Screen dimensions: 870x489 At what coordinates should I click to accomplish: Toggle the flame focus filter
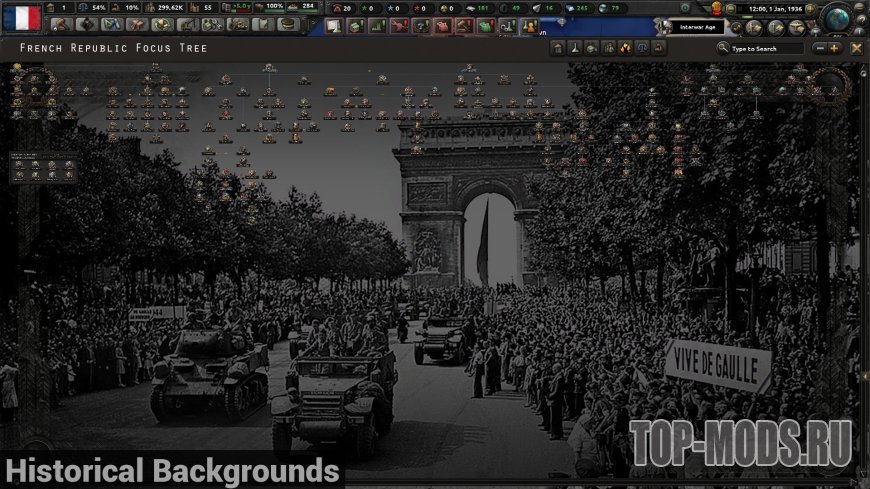[x=626, y=48]
